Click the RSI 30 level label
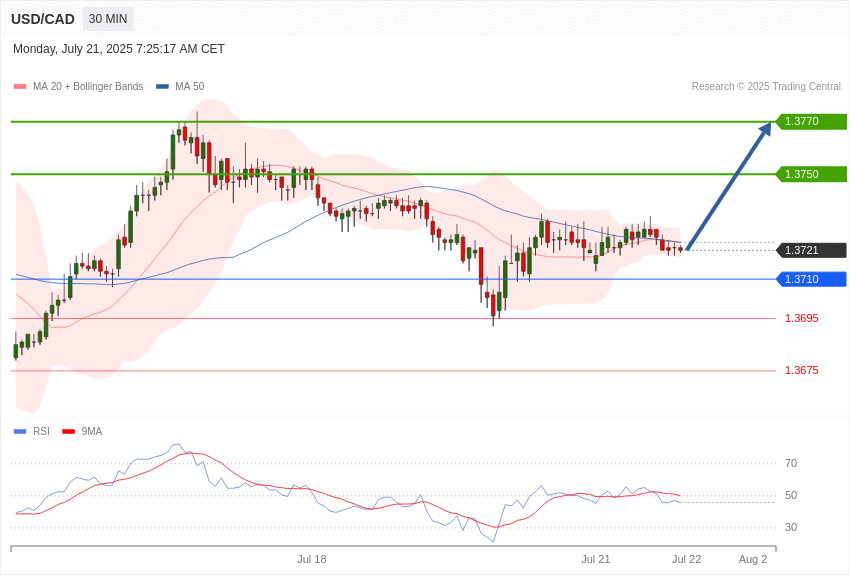Image resolution: width=850 pixels, height=576 pixels. 791,527
